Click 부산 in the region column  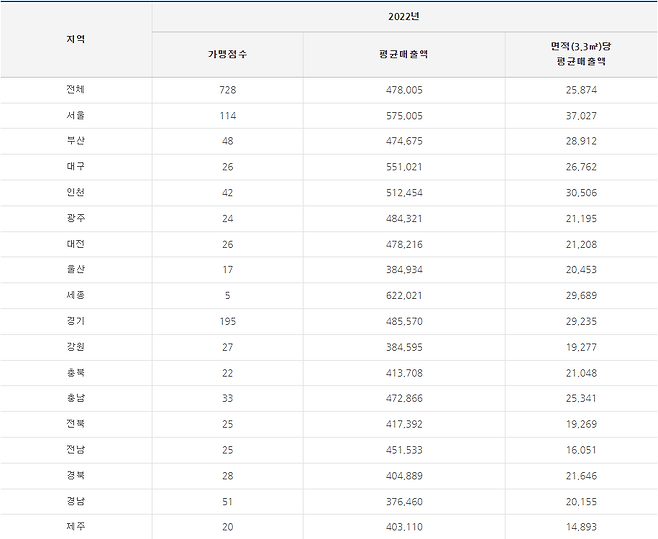point(75,142)
